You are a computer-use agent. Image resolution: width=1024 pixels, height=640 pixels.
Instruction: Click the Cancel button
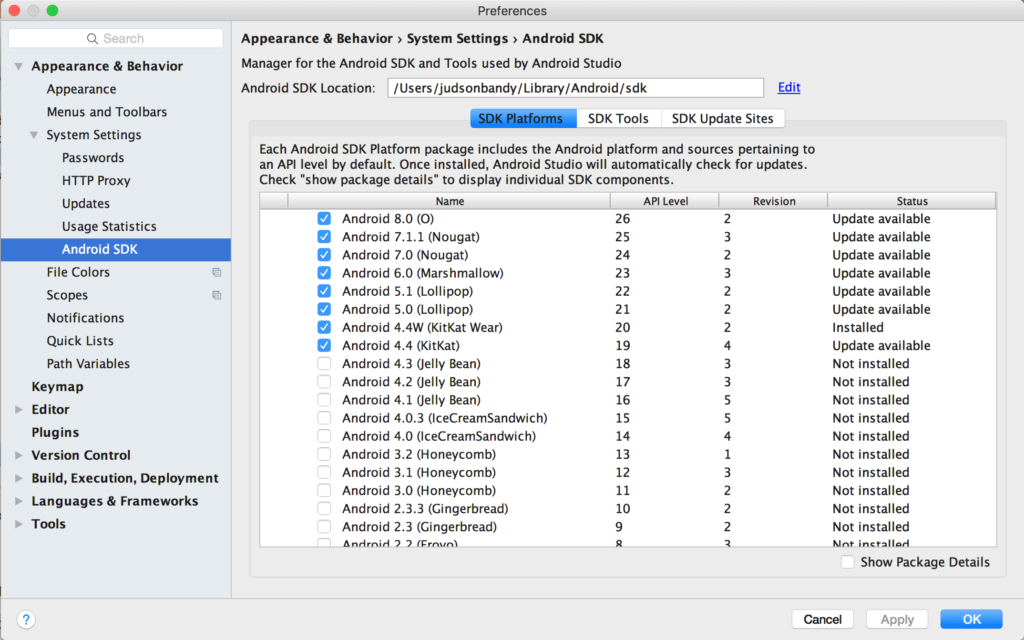[822, 619]
